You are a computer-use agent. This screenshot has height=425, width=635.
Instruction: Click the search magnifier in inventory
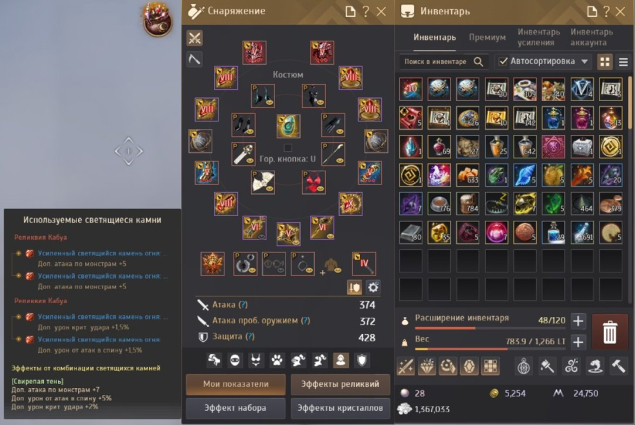click(x=478, y=62)
